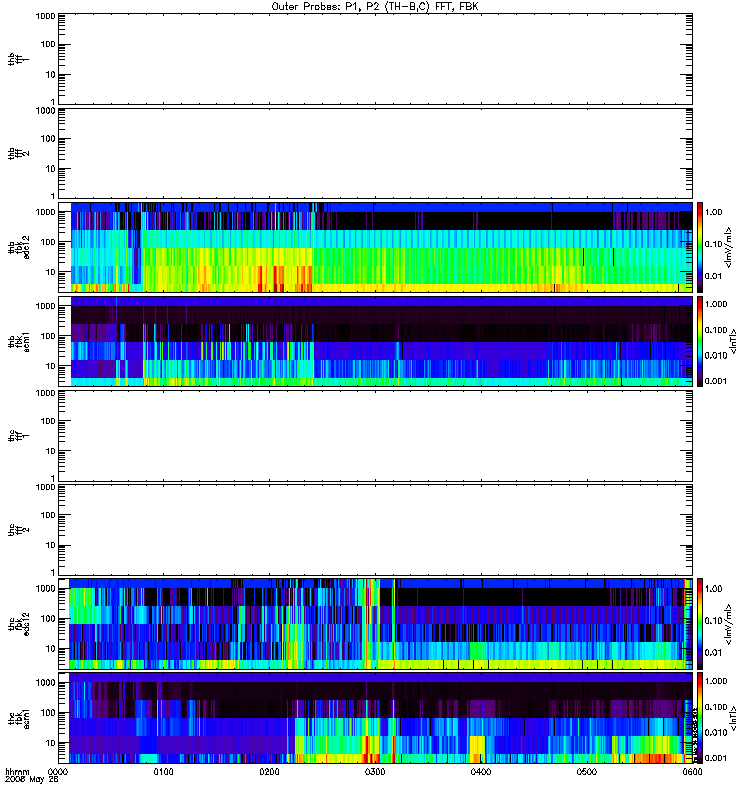Click the empty thc fff 1 plot panel

coord(375,436)
